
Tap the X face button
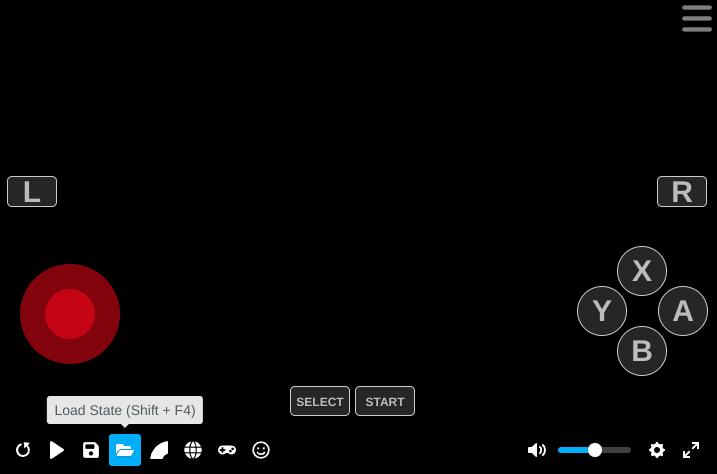(642, 271)
